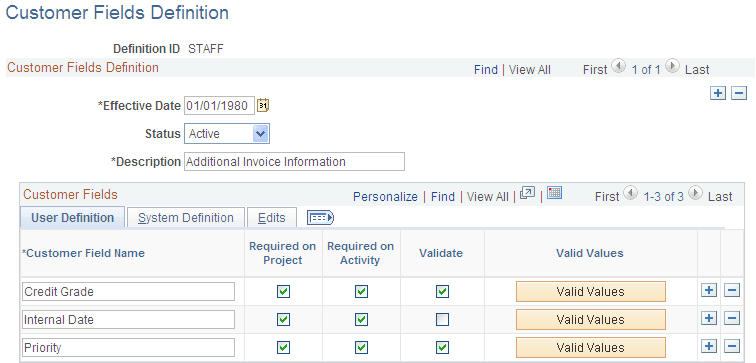
Task: Click Find link in Customer Fields grid
Action: [x=443, y=197]
